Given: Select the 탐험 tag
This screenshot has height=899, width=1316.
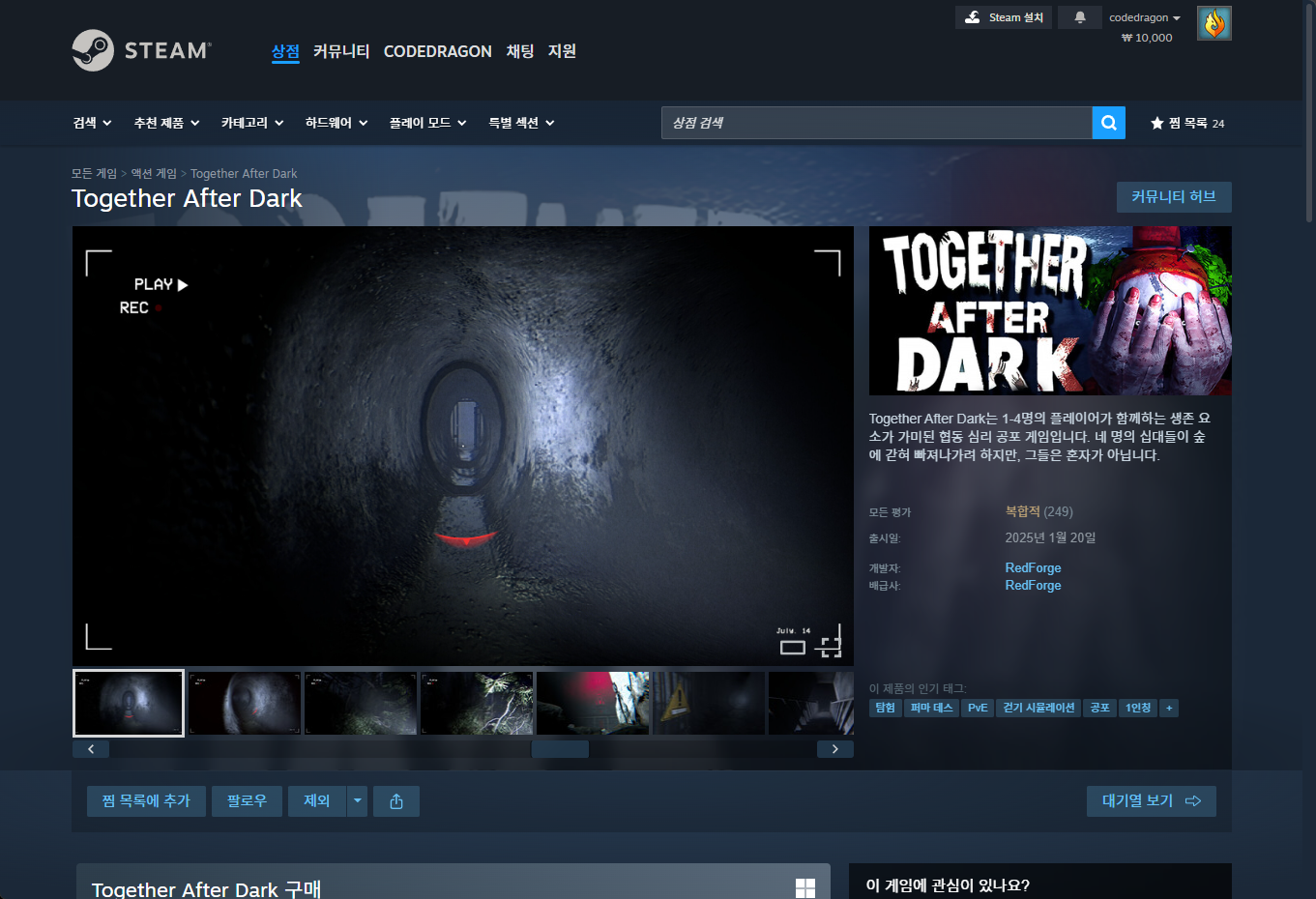Looking at the screenshot, I should click(x=886, y=709).
